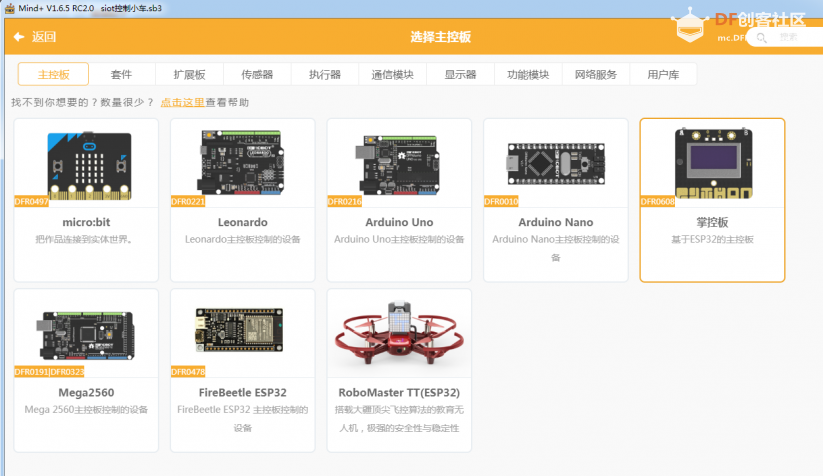Select the 主控板 tab
The width and height of the screenshot is (823, 476).
53,75
